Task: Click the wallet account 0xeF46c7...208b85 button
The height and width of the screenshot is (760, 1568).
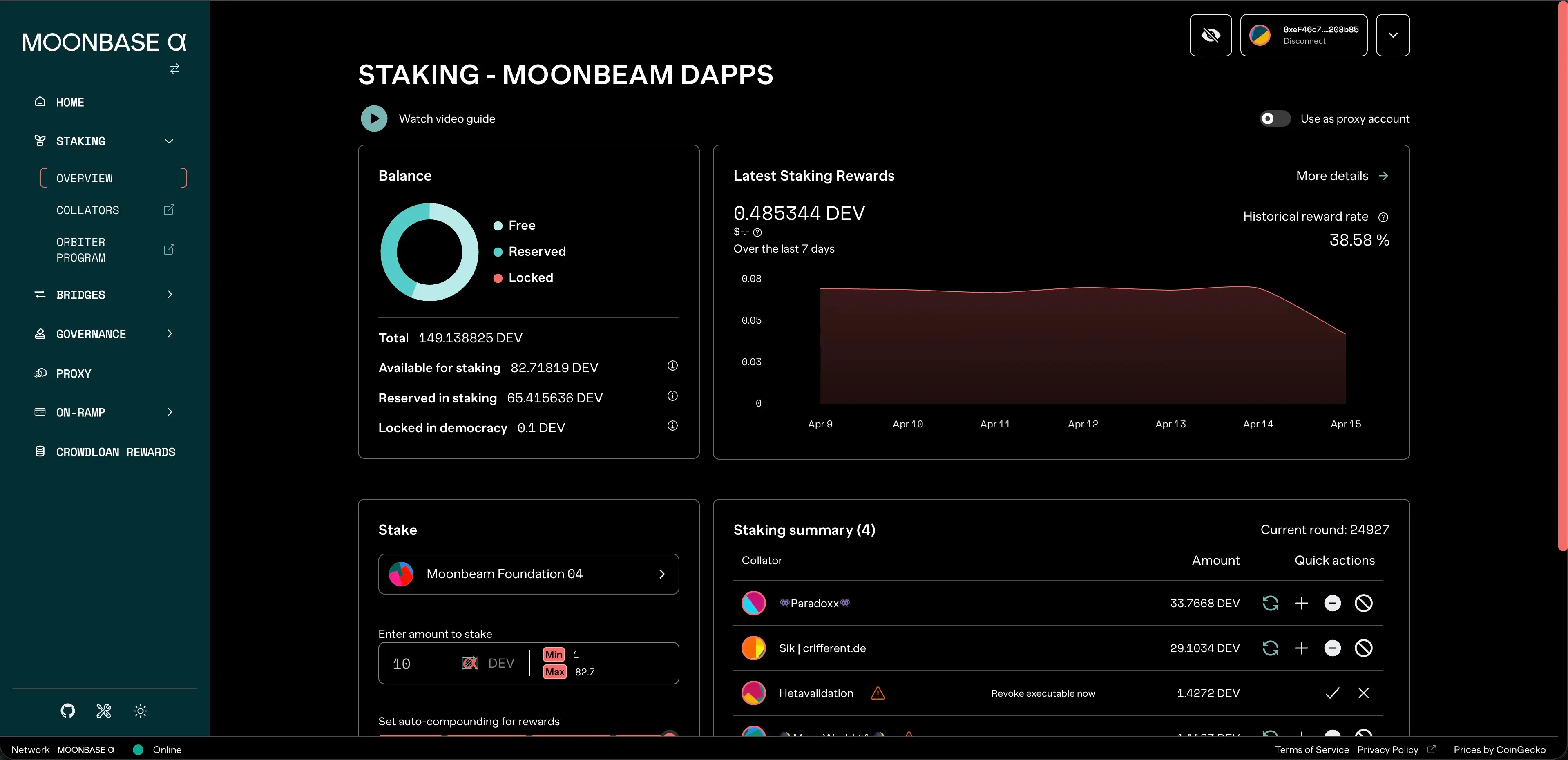Action: [1304, 35]
